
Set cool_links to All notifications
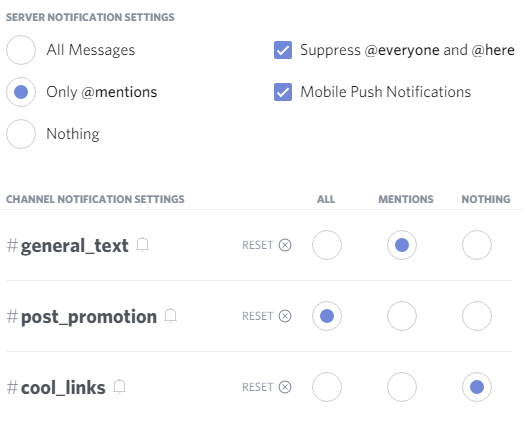(x=327, y=387)
